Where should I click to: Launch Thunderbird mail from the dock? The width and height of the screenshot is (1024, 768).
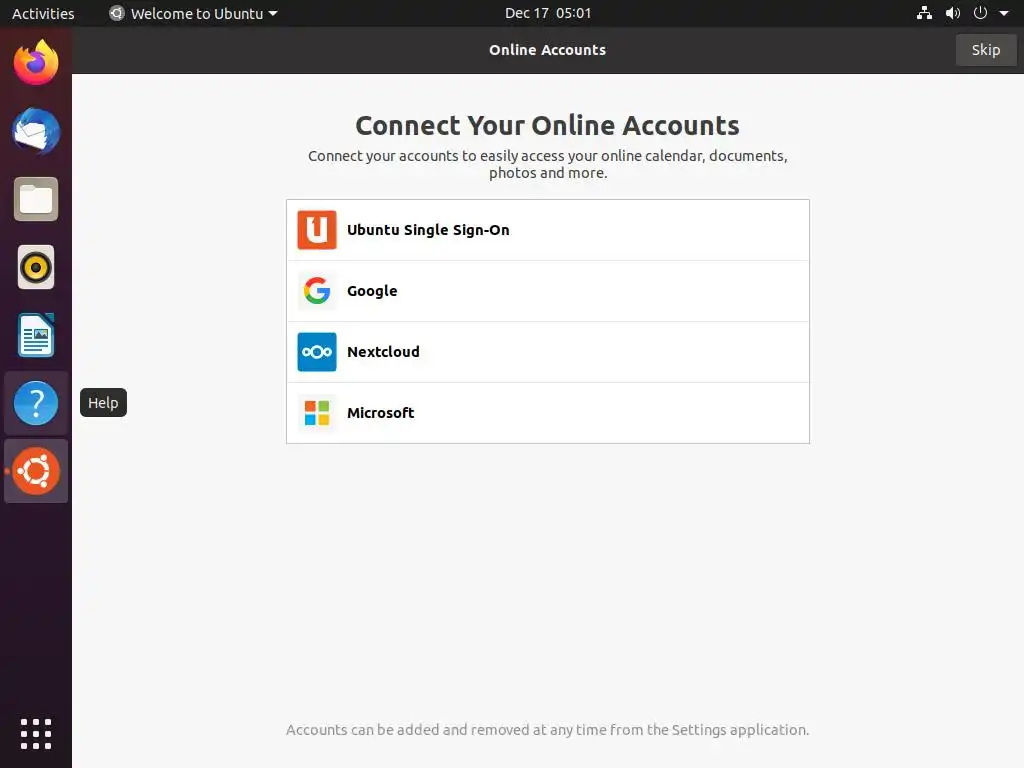pyautogui.click(x=36, y=131)
